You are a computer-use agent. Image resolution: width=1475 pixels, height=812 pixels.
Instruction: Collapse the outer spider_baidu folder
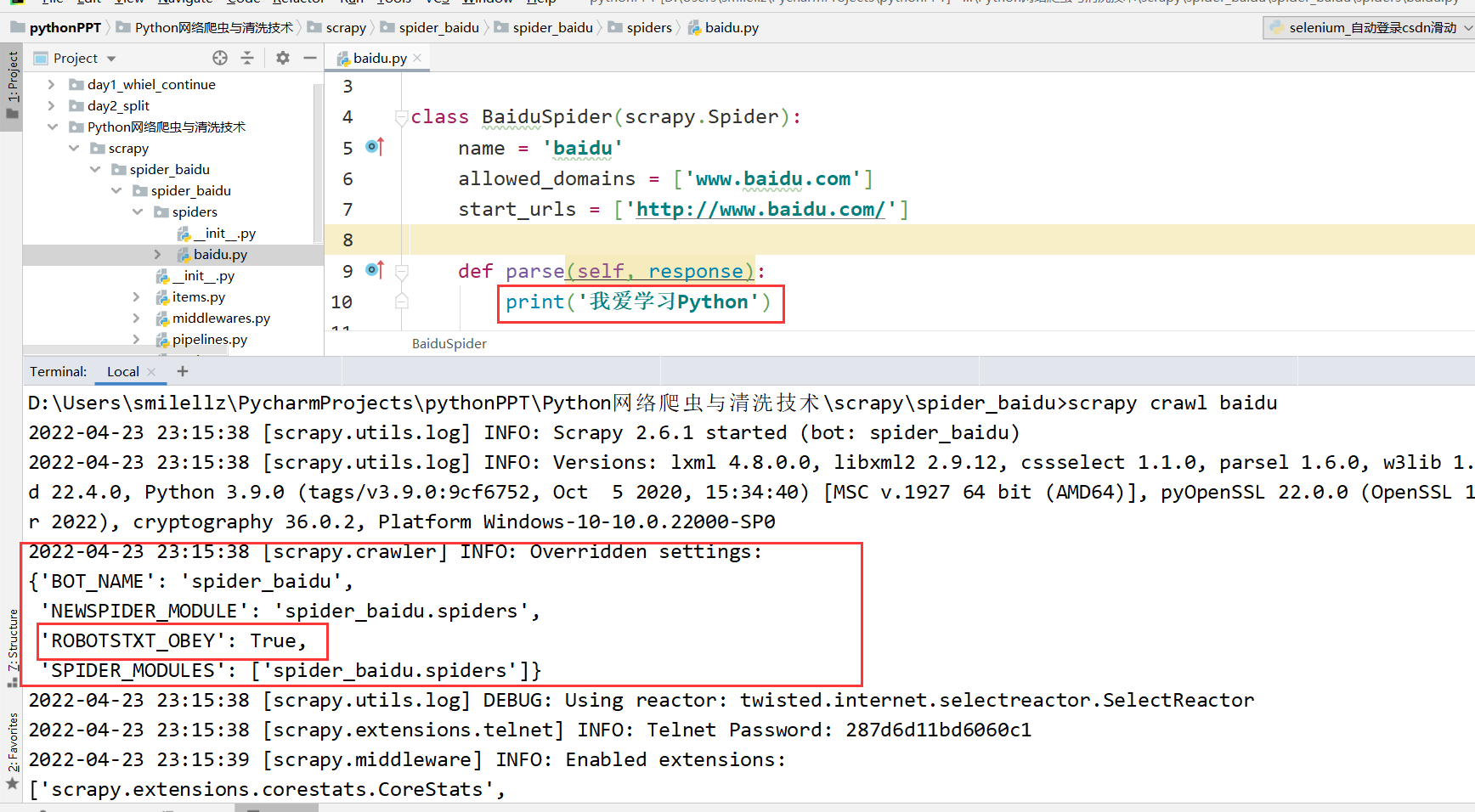pos(94,169)
